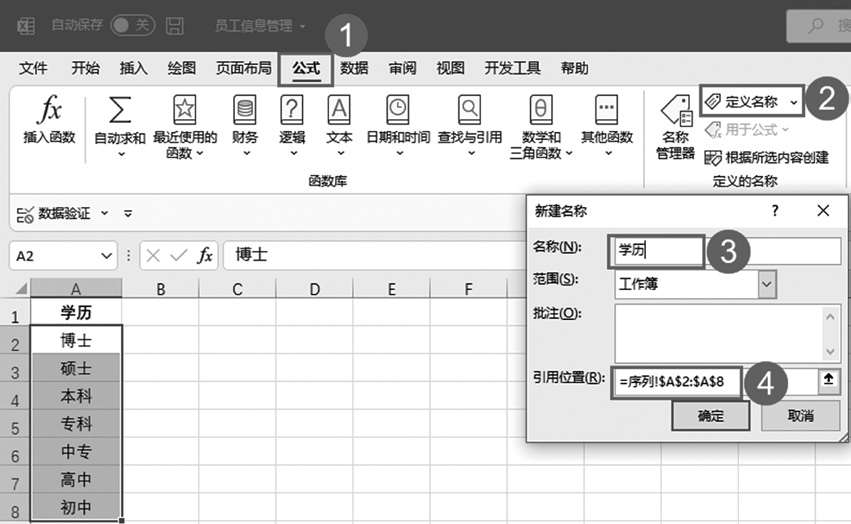
Task: Open the Scope (范围) combo box
Action: 767,284
